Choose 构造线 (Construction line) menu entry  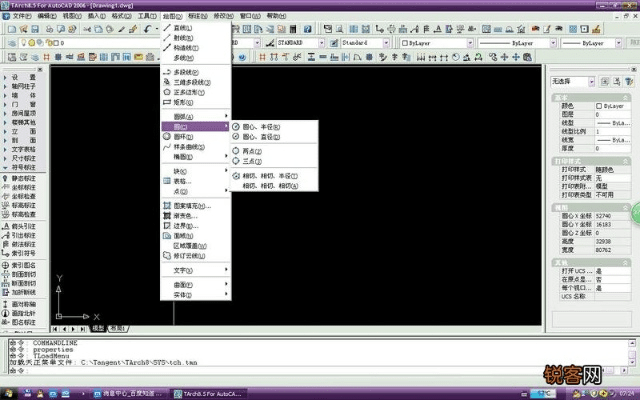185,48
